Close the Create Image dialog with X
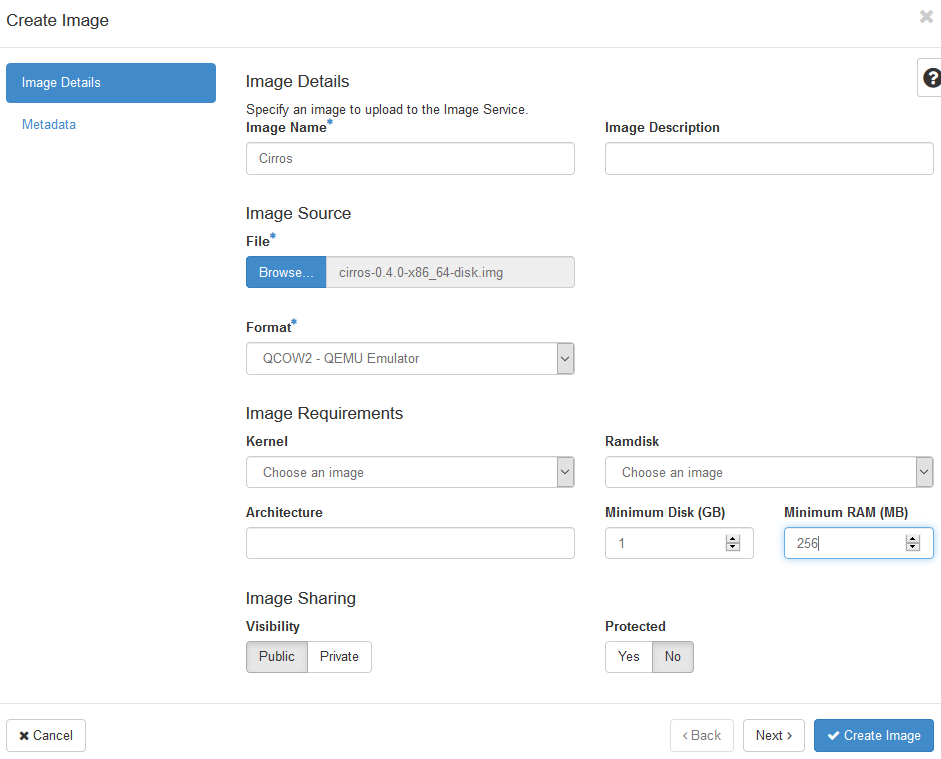 (x=926, y=17)
